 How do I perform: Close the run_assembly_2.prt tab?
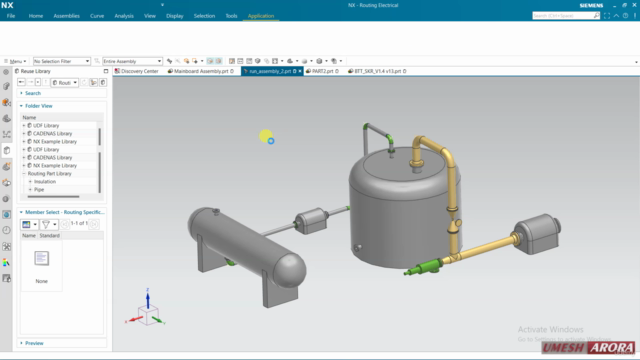tap(300, 71)
